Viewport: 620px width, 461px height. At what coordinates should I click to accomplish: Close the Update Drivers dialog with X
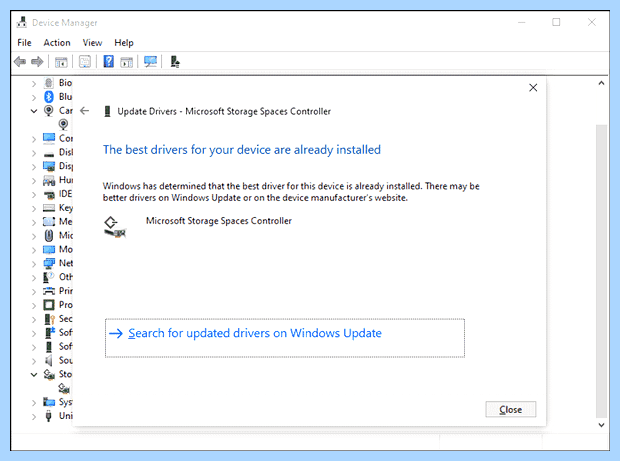(533, 88)
